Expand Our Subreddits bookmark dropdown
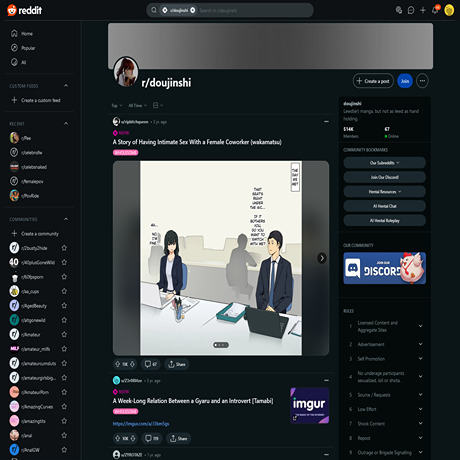The width and height of the screenshot is (460, 460). click(384, 163)
